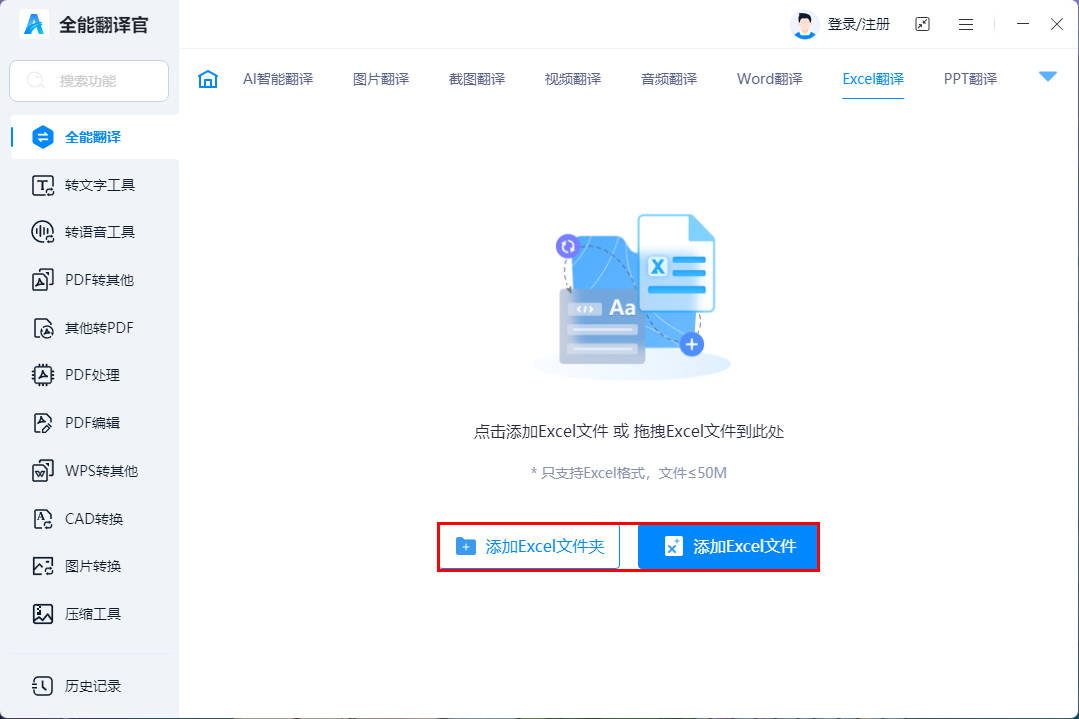Click the PDF处理 chip icon
1079x719 pixels.
point(43,375)
